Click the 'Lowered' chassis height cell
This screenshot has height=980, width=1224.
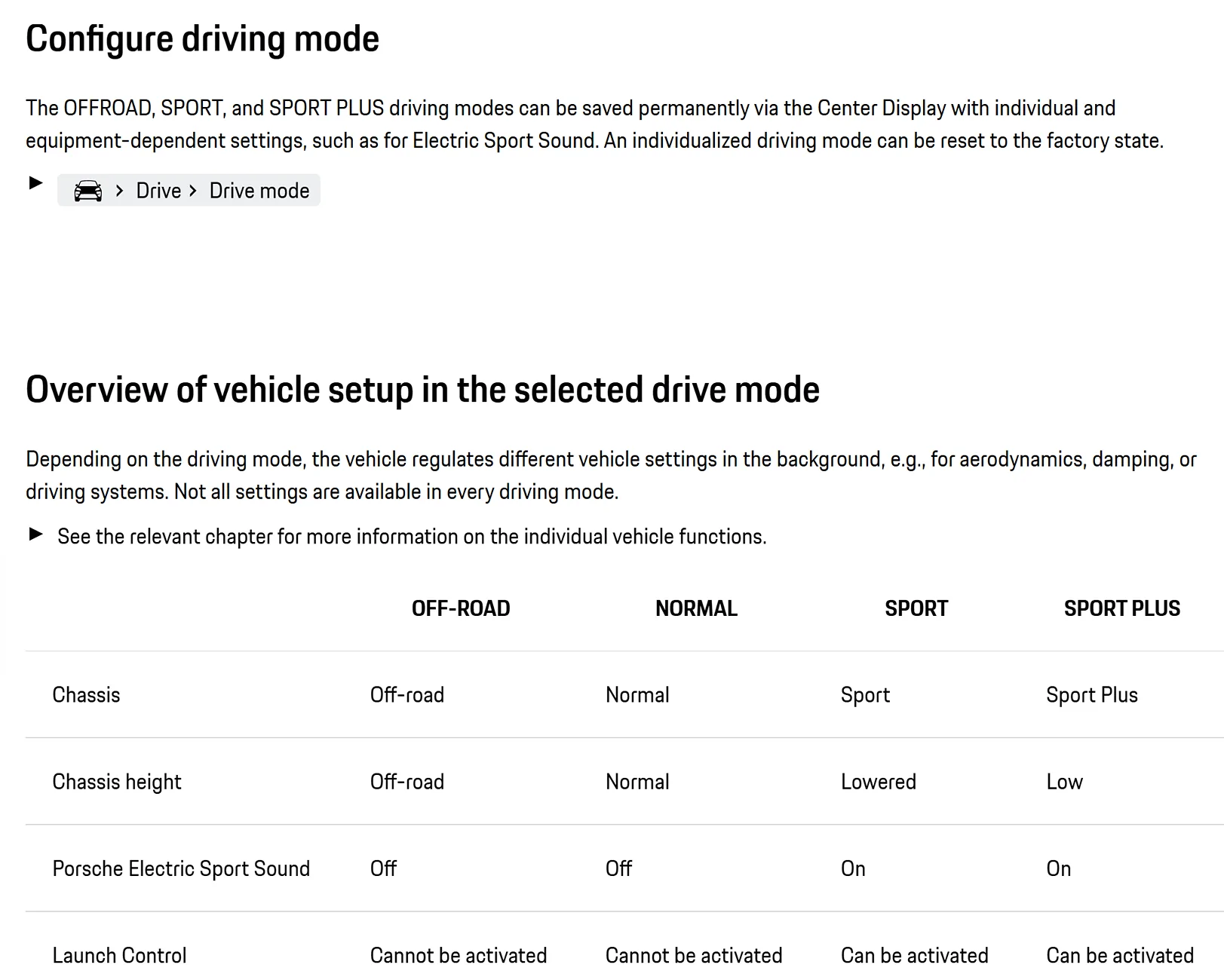point(879,782)
